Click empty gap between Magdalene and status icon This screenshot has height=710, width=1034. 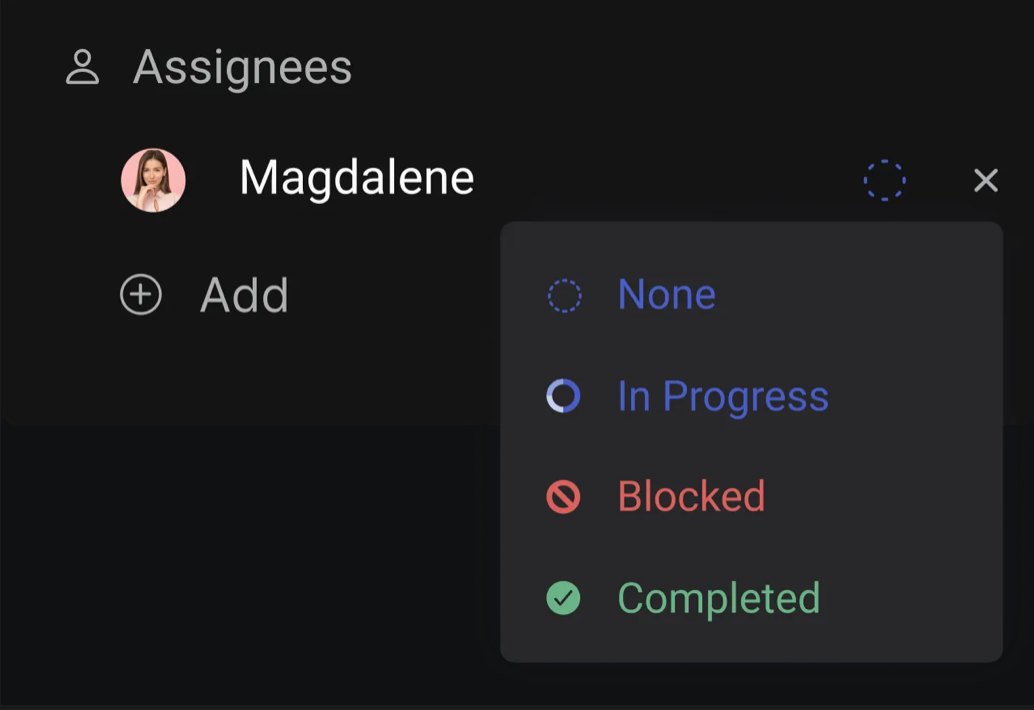coord(666,180)
